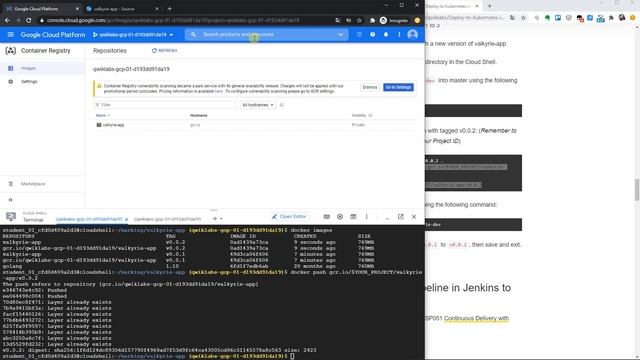This screenshot has width=640, height=360.
Task: Open Cloud Shell in a new window
Action: [x=400, y=217]
